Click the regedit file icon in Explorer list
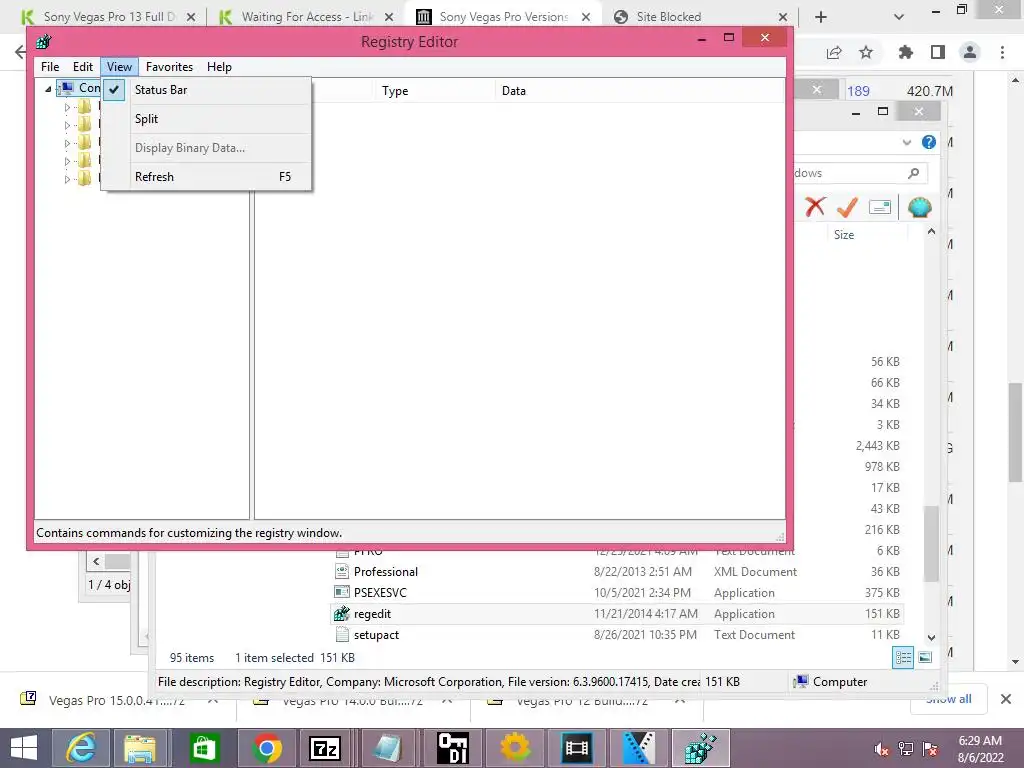1024x768 pixels. (342, 613)
